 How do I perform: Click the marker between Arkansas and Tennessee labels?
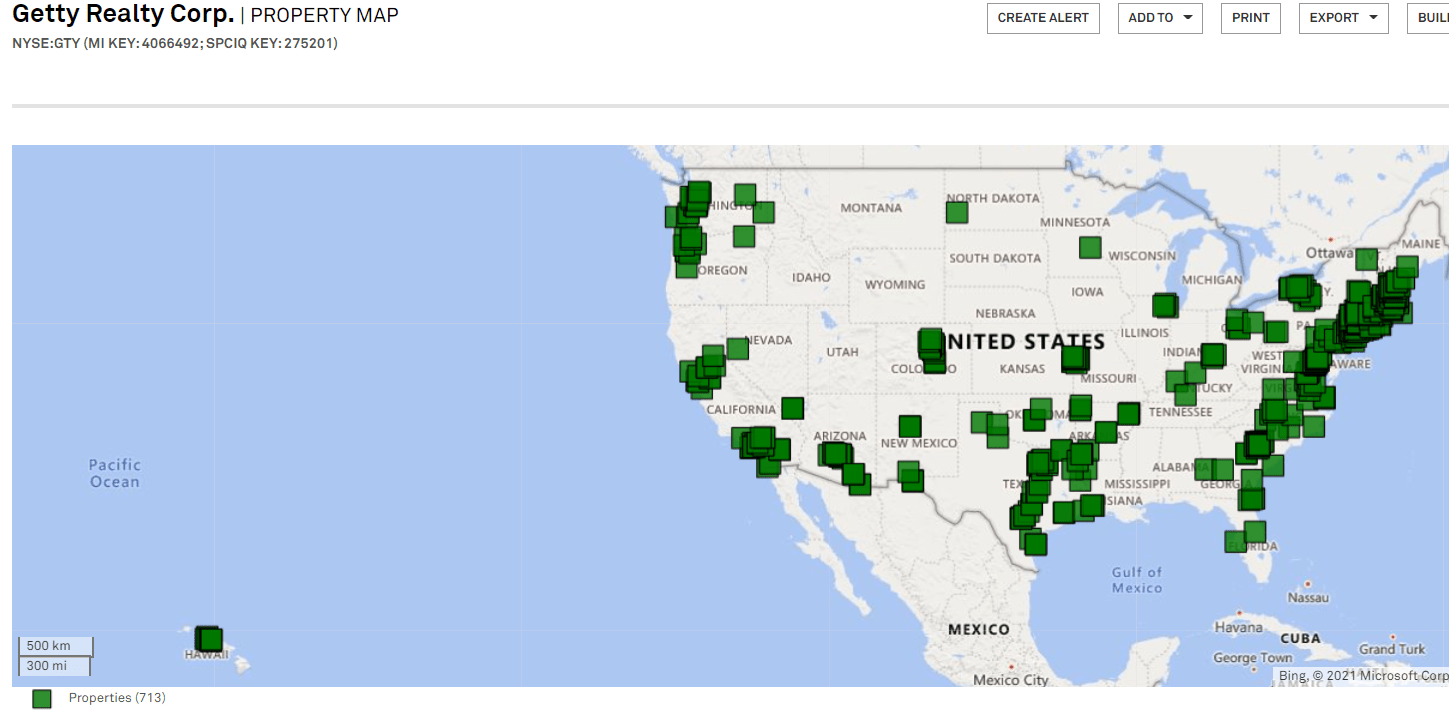click(1128, 413)
